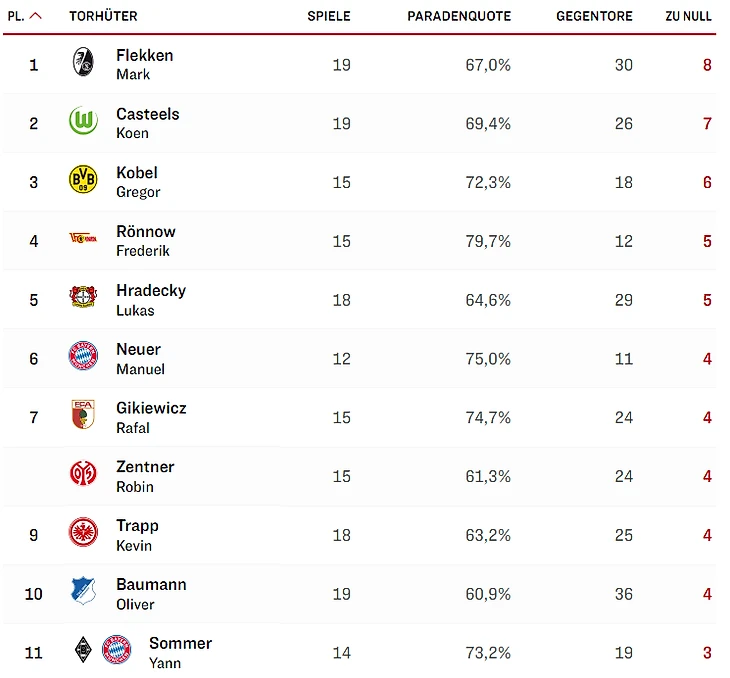
Task: Click the Union Berlin club logo
Action: [x=83, y=239]
